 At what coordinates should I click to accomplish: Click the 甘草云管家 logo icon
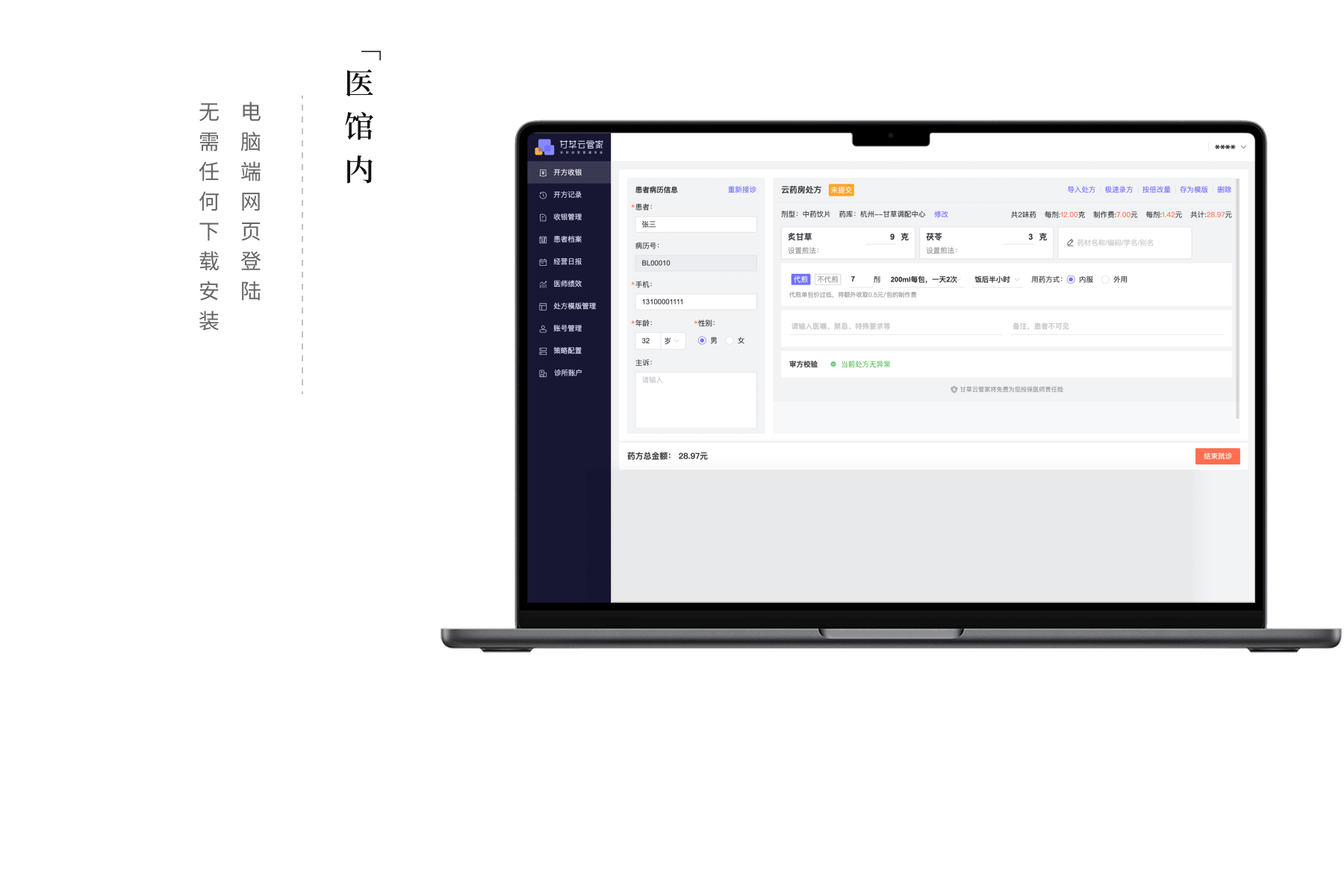coord(544,146)
